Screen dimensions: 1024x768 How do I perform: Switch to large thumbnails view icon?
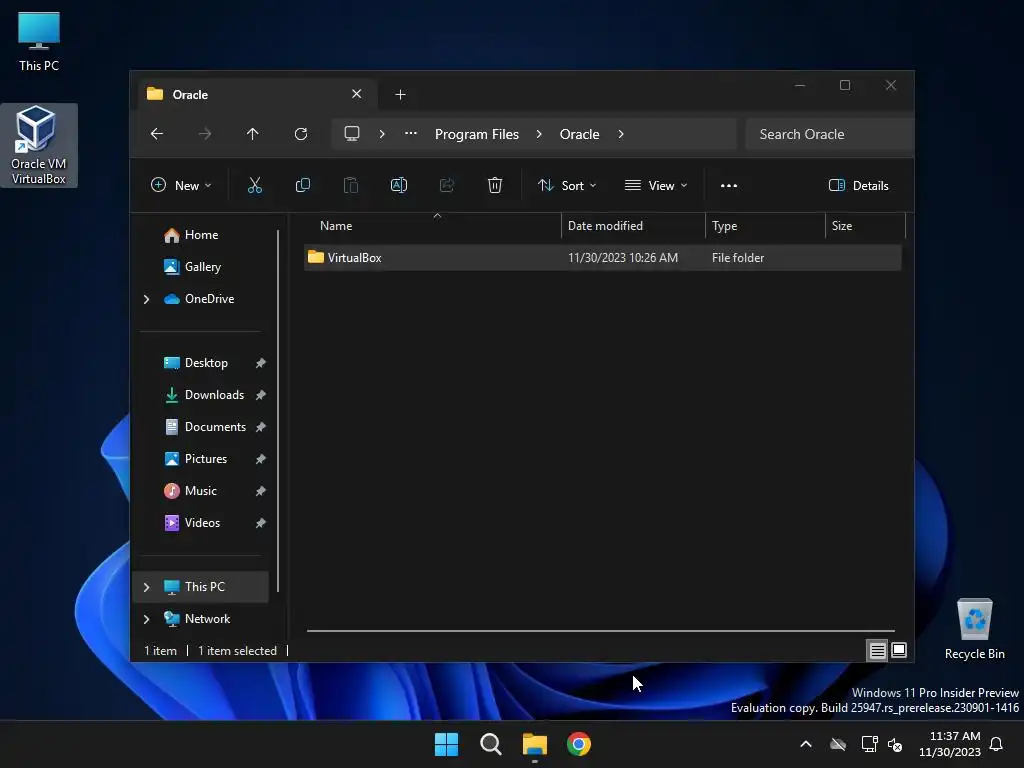[x=899, y=650]
